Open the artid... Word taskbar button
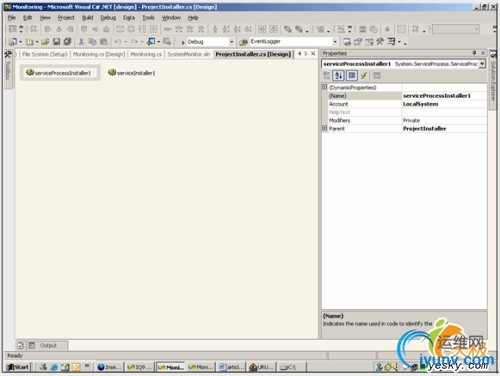Screen dimensions: 500x376 pyautogui.click(x=231, y=367)
